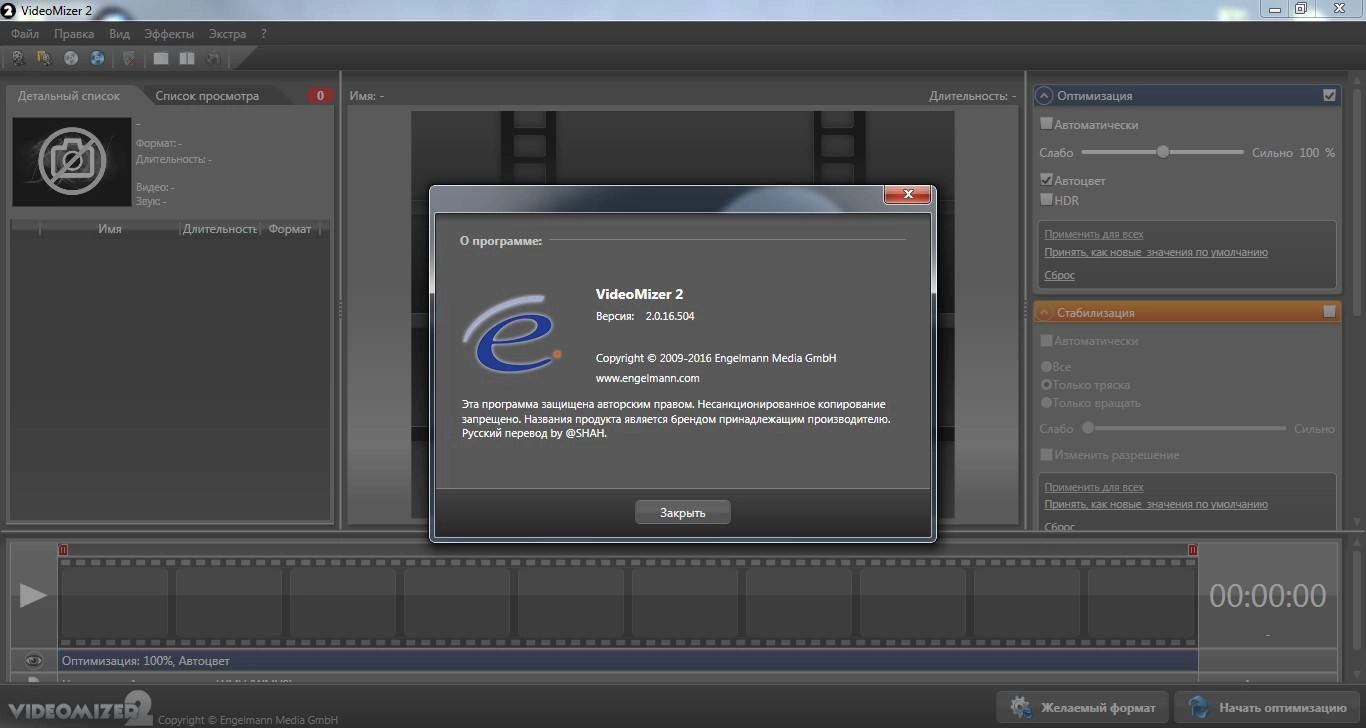The width and height of the screenshot is (1366, 728).
Task: Select the Только вращать radio option
Action: point(1046,402)
